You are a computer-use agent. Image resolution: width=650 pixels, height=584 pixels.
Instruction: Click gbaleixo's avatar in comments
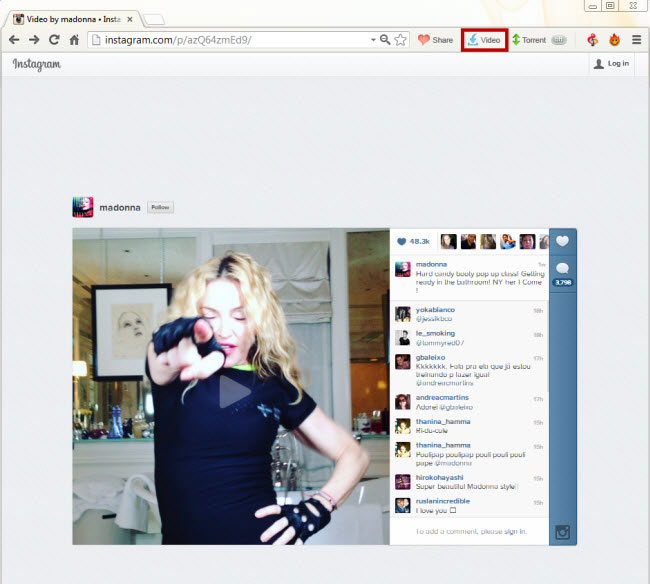click(x=403, y=362)
